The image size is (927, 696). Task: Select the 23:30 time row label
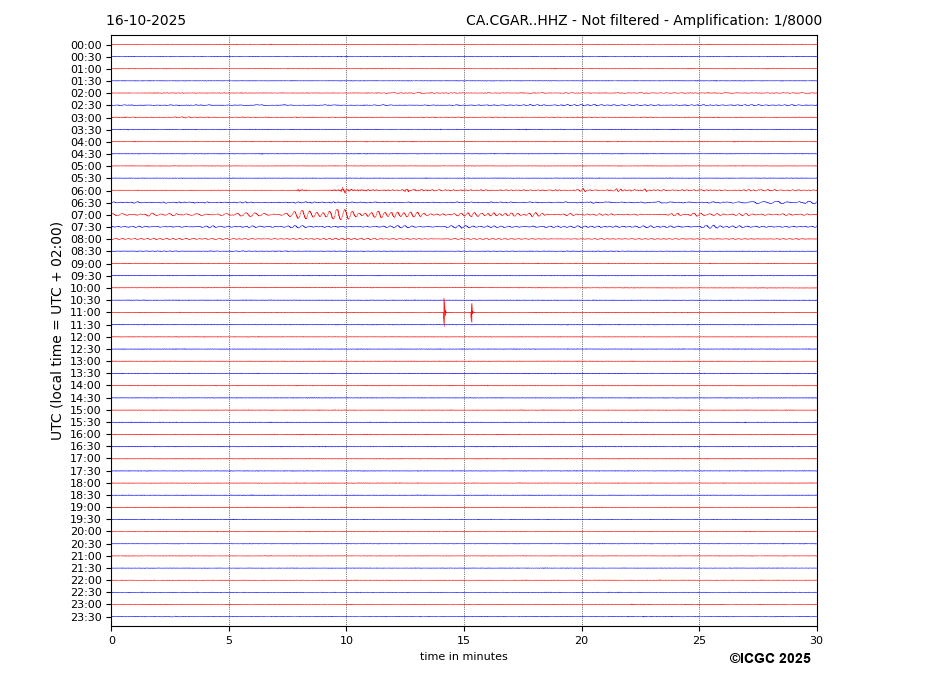tap(86, 617)
